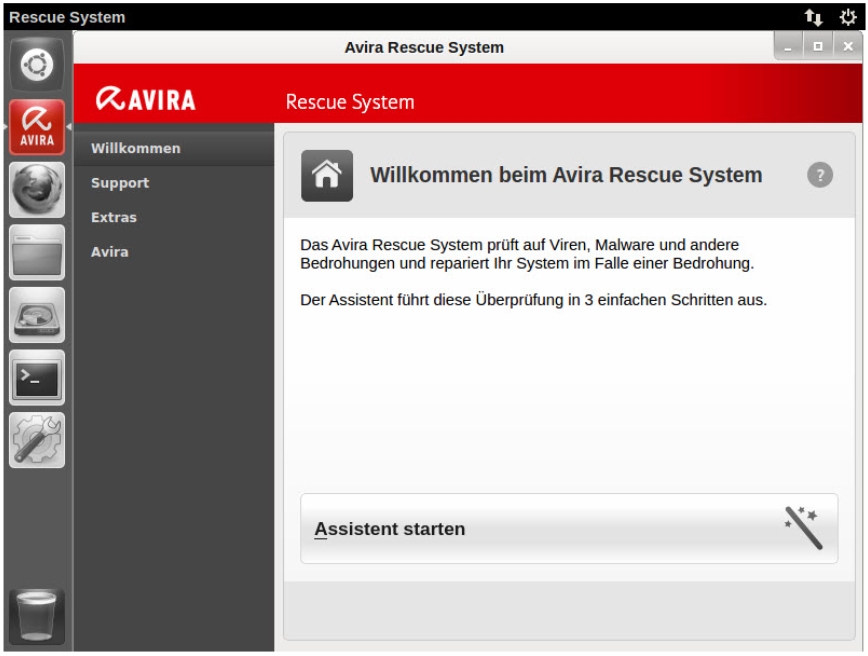Open the Support sidebar section
The width and height of the screenshot is (868, 656).
[120, 183]
